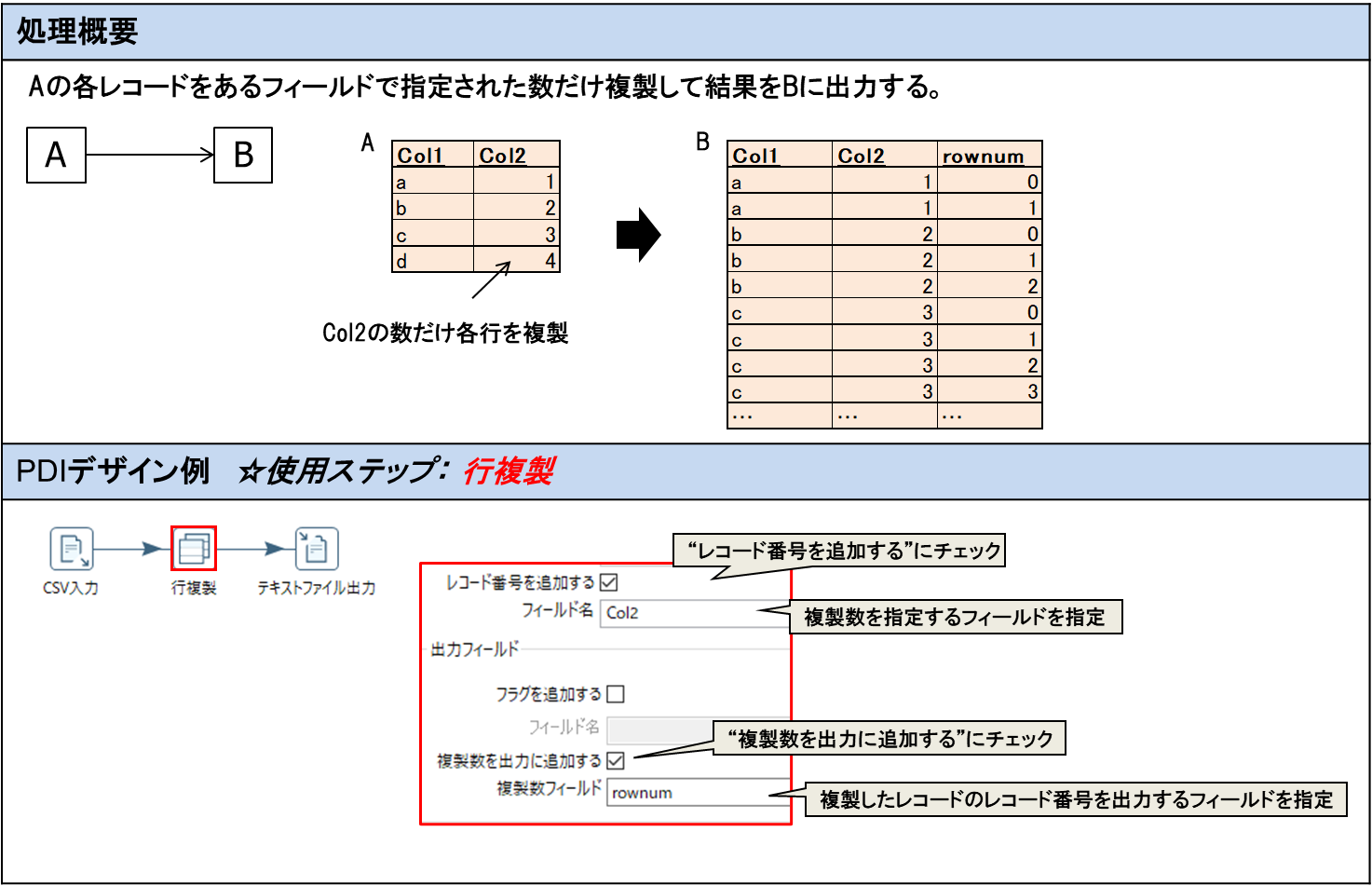Click the disabled フィールド名 input under フラグ
1372x886 pixels.
pos(659,729)
